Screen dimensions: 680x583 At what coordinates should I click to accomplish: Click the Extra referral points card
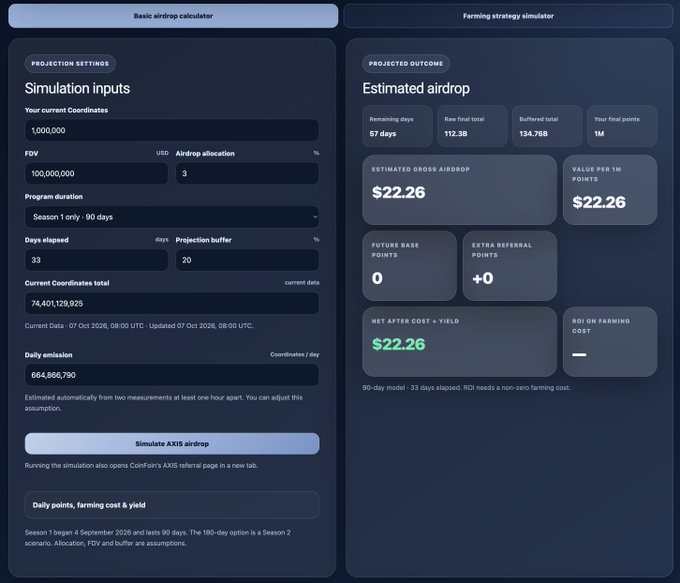tap(510, 266)
